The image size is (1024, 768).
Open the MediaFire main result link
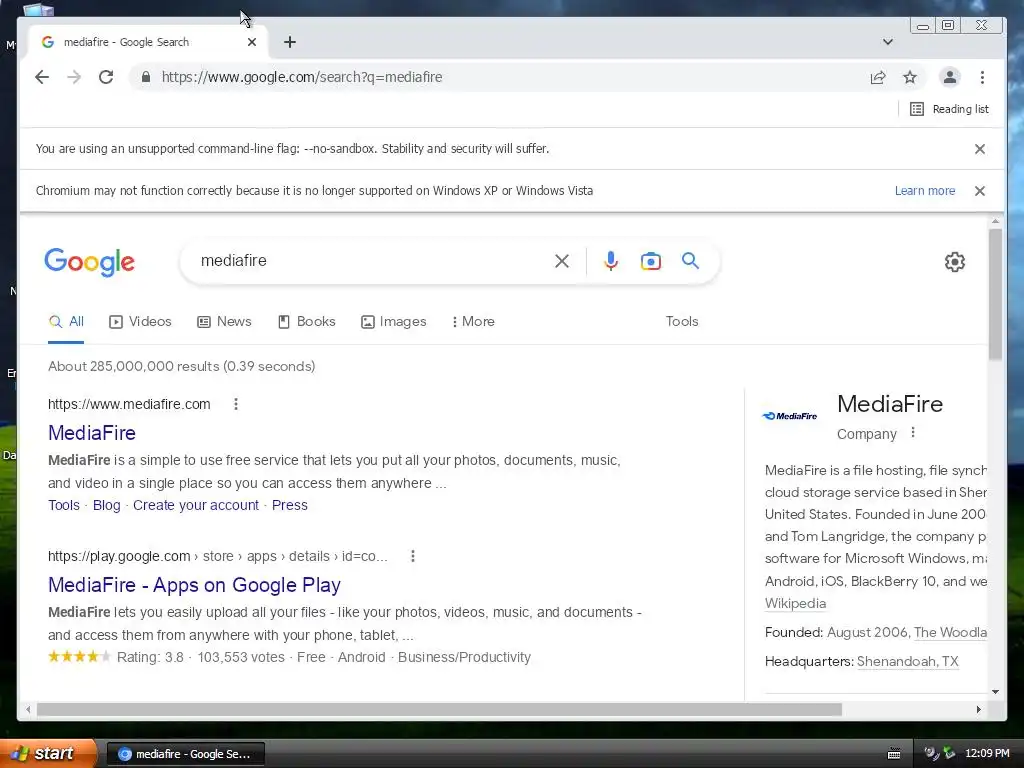click(x=92, y=433)
